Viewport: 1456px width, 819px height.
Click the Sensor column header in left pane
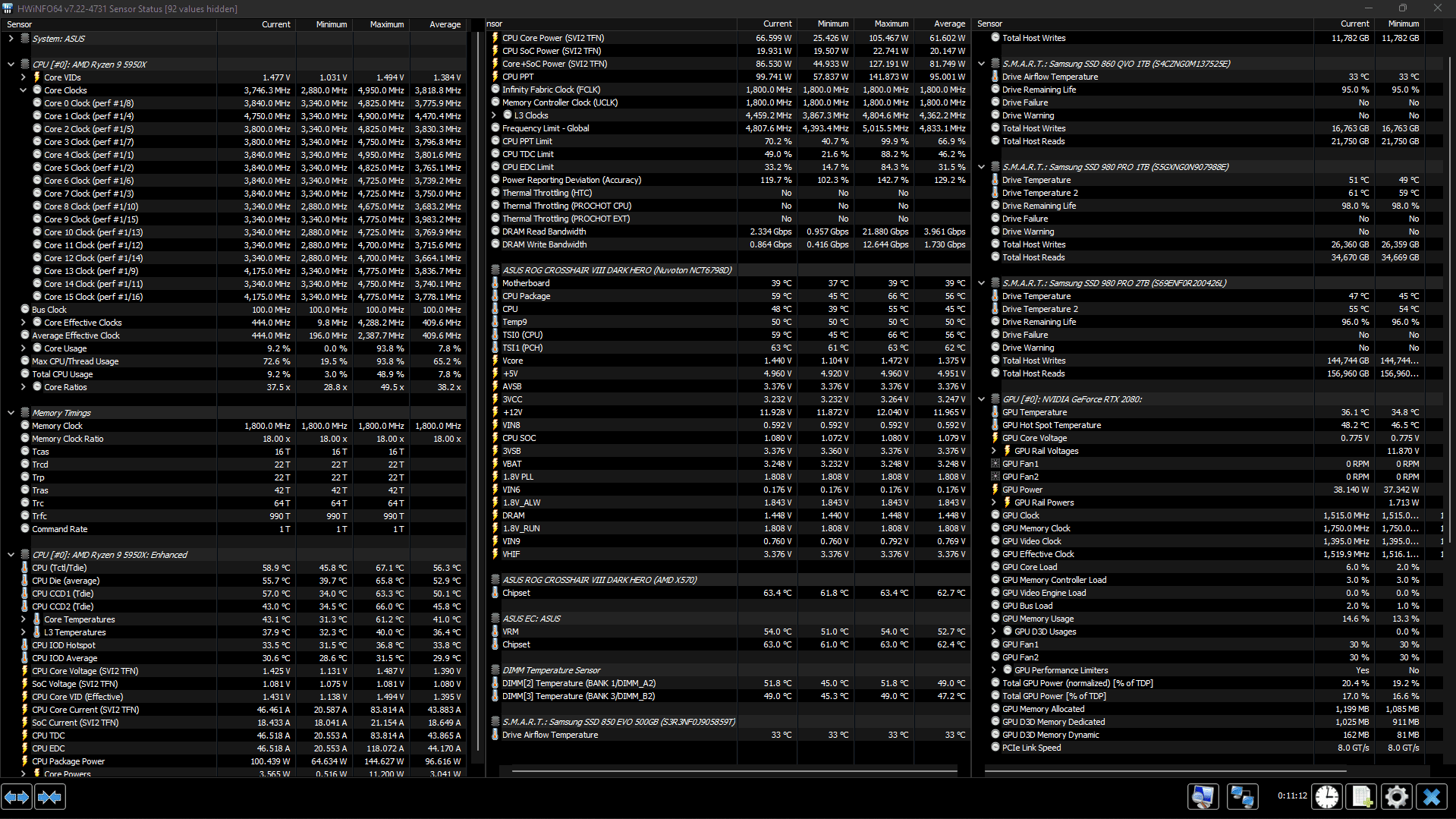pyautogui.click(x=109, y=24)
